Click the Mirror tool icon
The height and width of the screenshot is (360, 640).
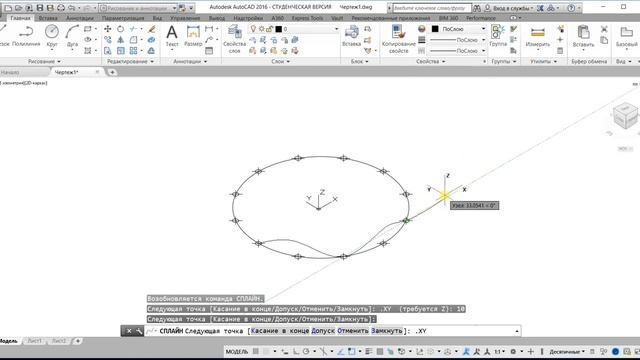coord(120,40)
